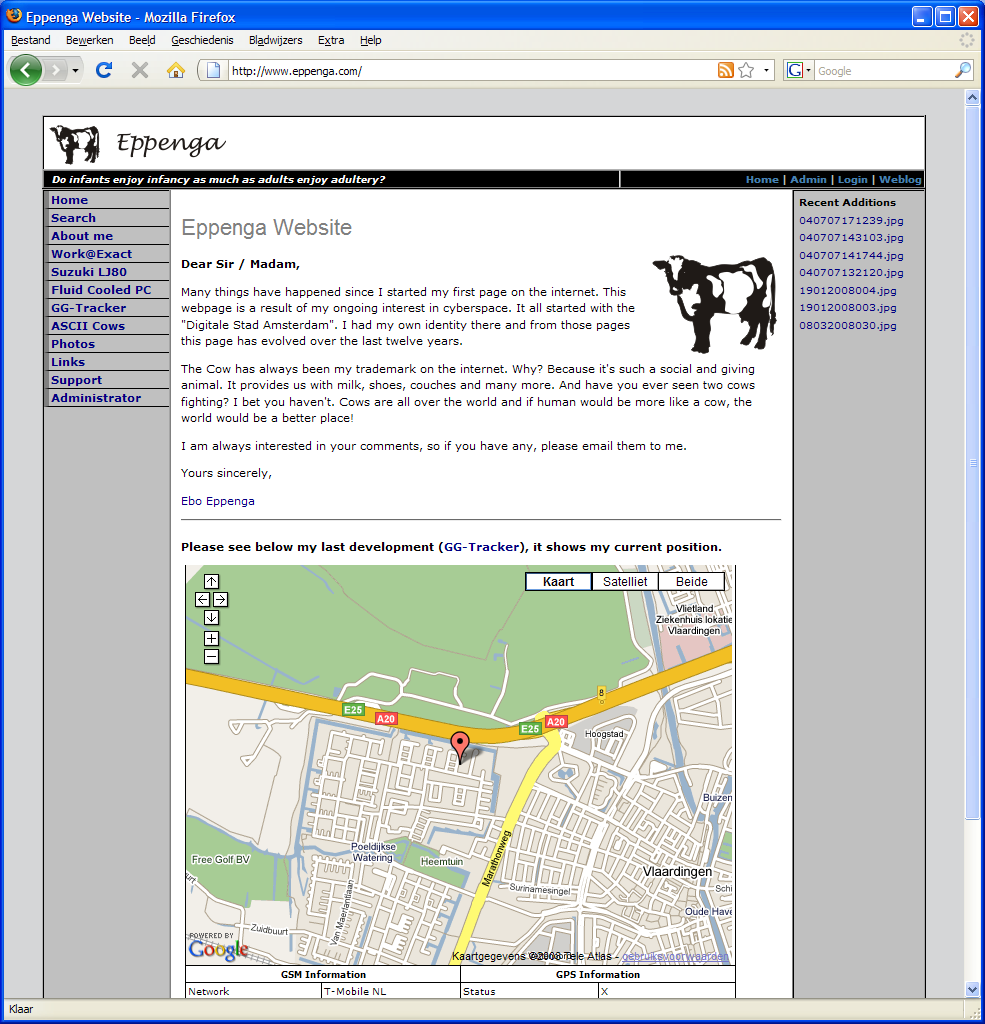Viewport: 985px width, 1024px height.
Task: Click the Login link in the top bar
Action: pos(852,180)
